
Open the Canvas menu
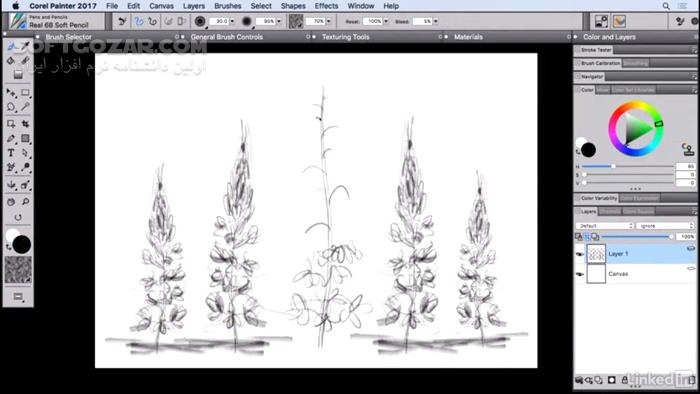point(161,6)
